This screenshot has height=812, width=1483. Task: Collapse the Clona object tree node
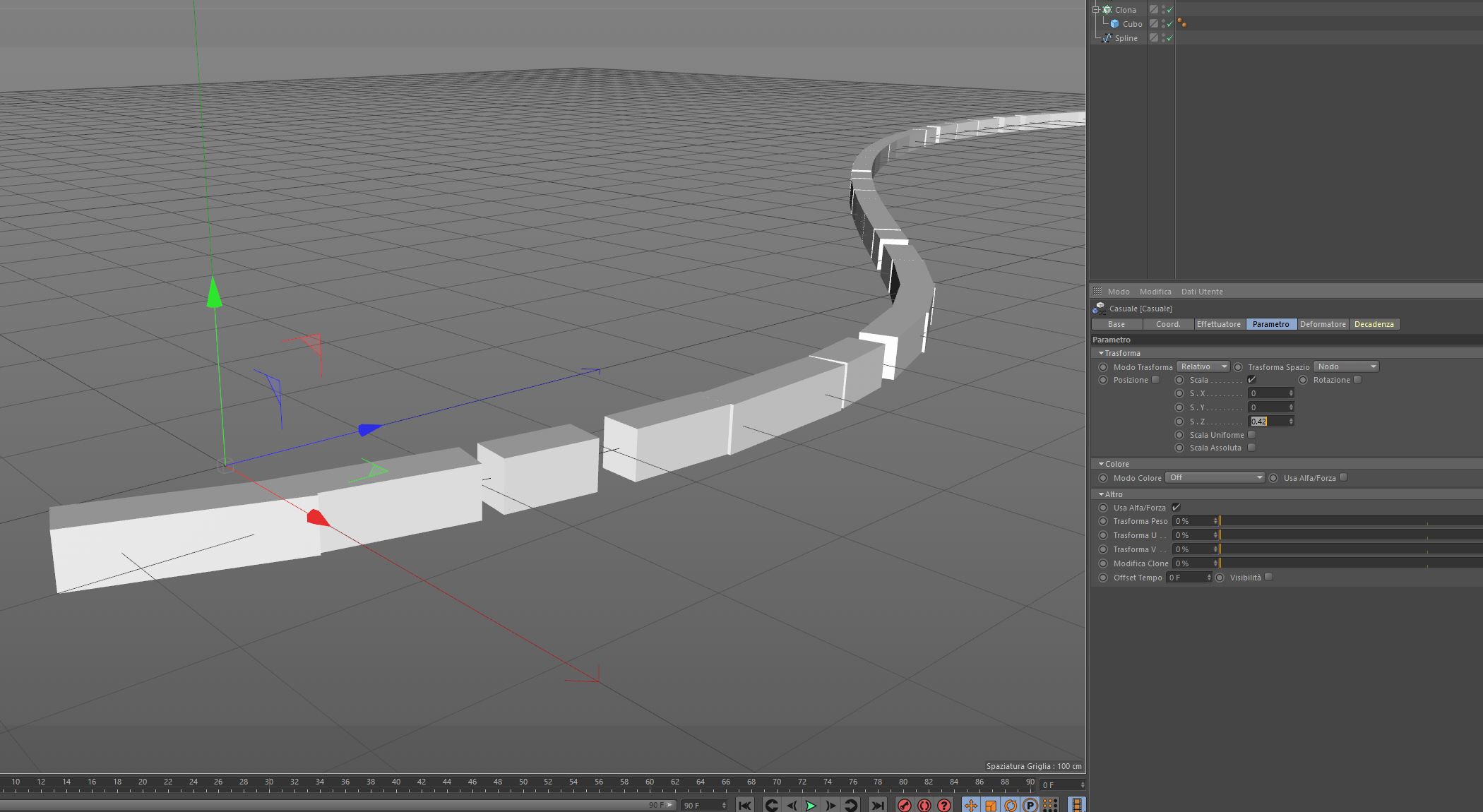pos(1096,10)
